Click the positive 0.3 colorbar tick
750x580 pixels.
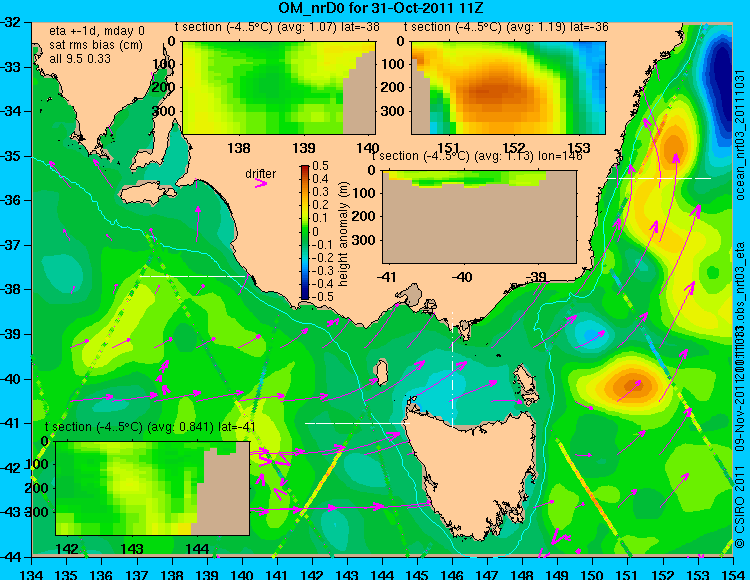[x=320, y=192]
